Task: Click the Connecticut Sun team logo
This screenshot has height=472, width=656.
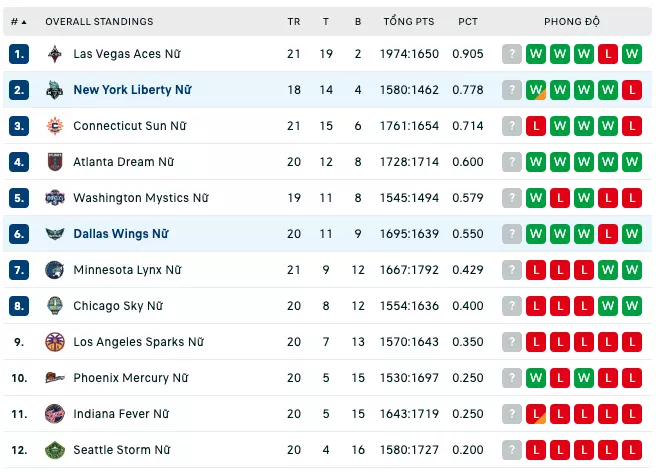Action: (x=55, y=126)
